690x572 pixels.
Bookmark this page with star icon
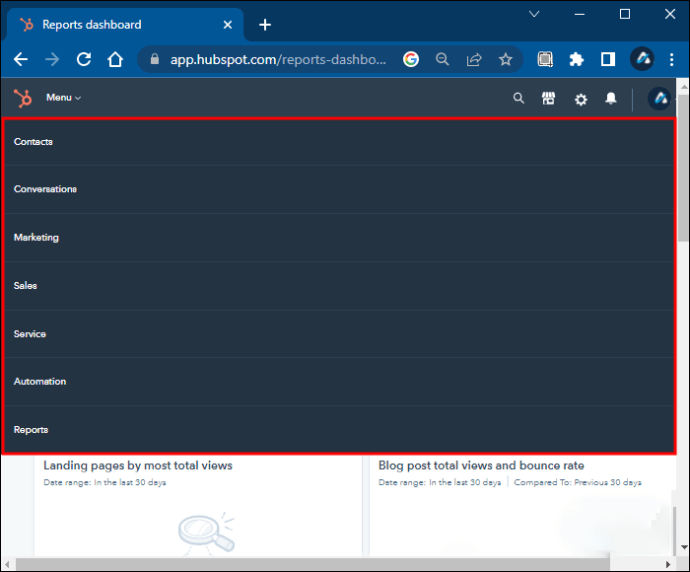[x=506, y=59]
